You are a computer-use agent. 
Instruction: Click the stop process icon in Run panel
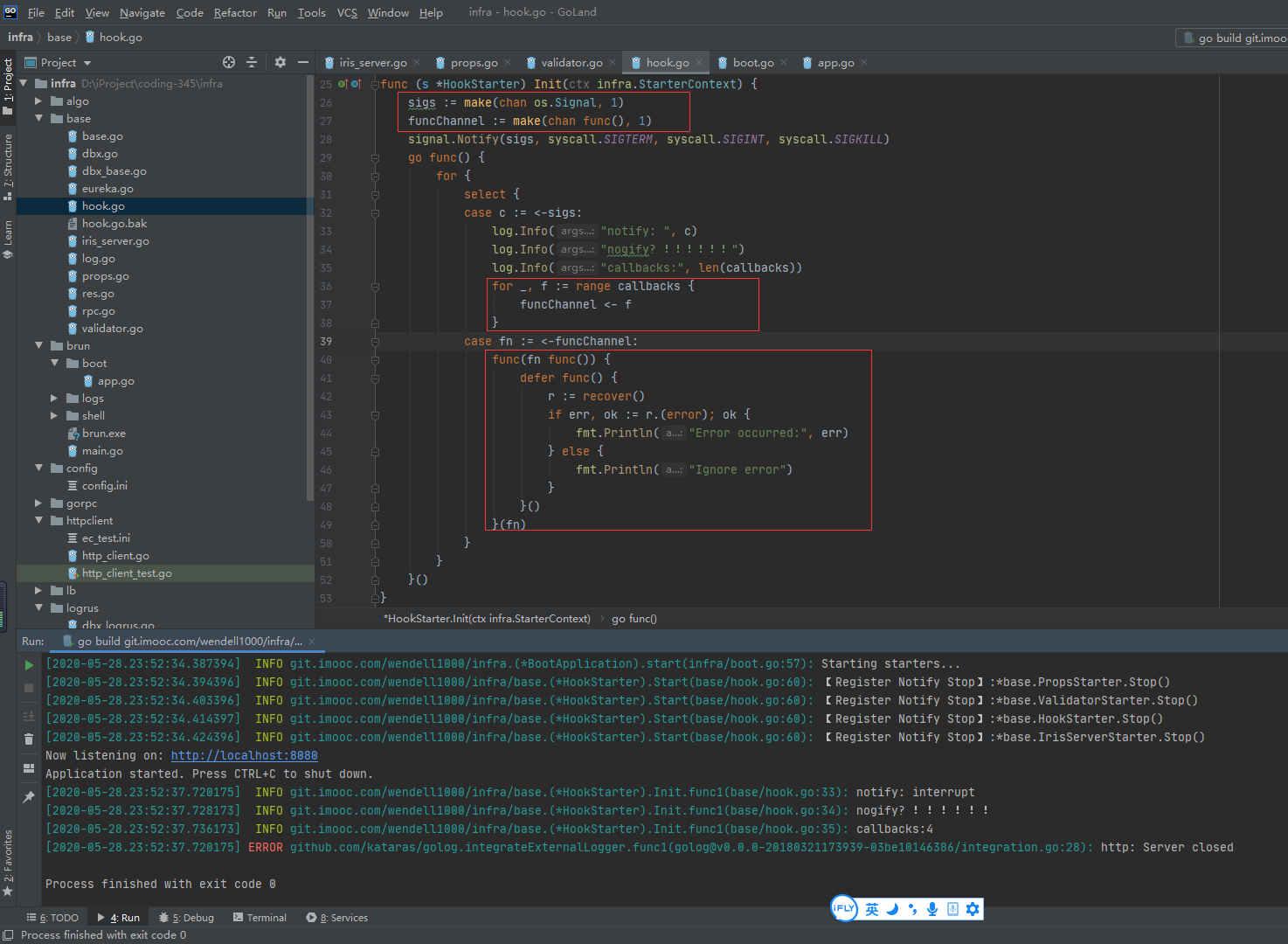pyautogui.click(x=29, y=688)
